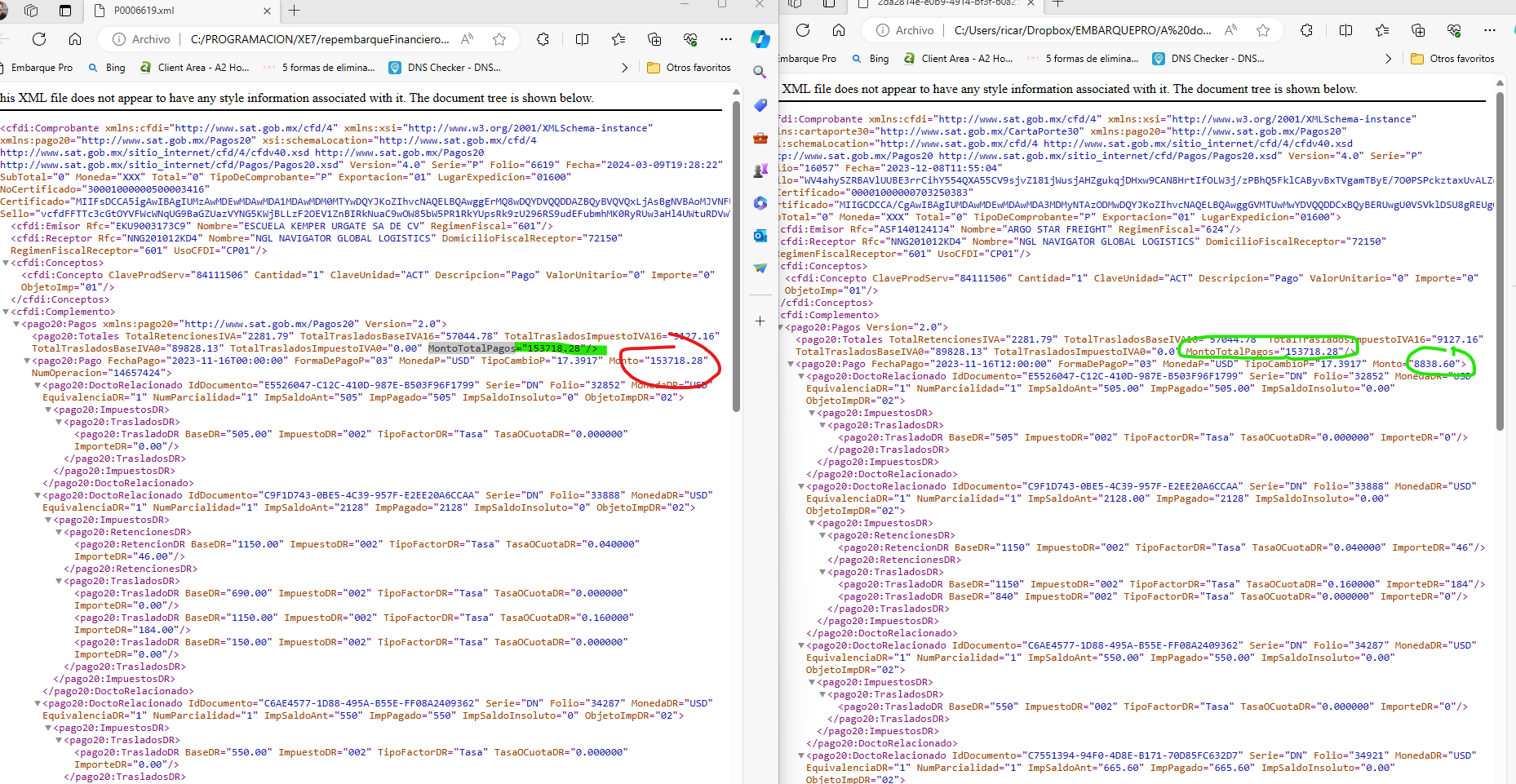Collapse RetencionesDR node in right XML

point(822,535)
